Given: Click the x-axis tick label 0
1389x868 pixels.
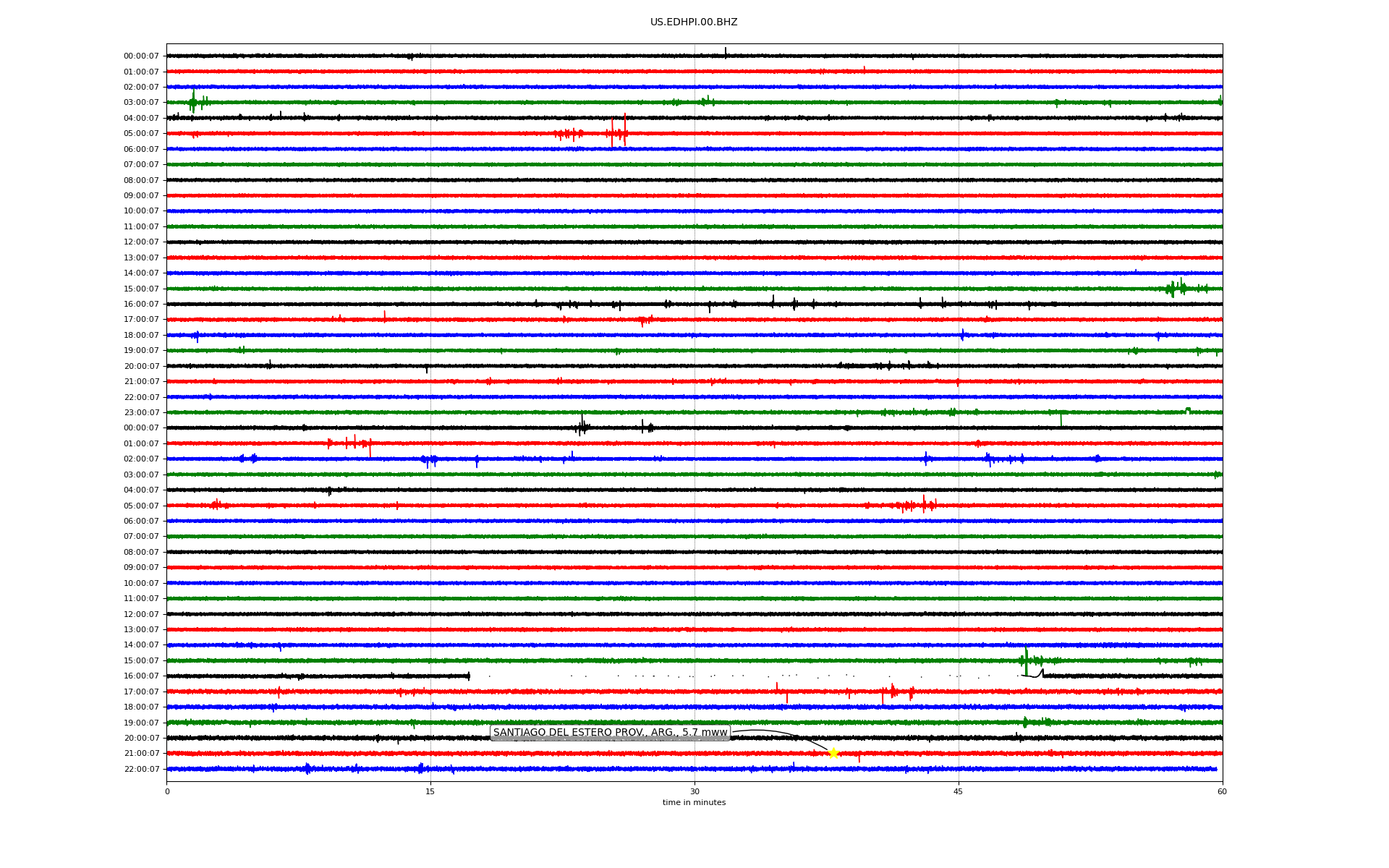Looking at the screenshot, I should tap(167, 791).
